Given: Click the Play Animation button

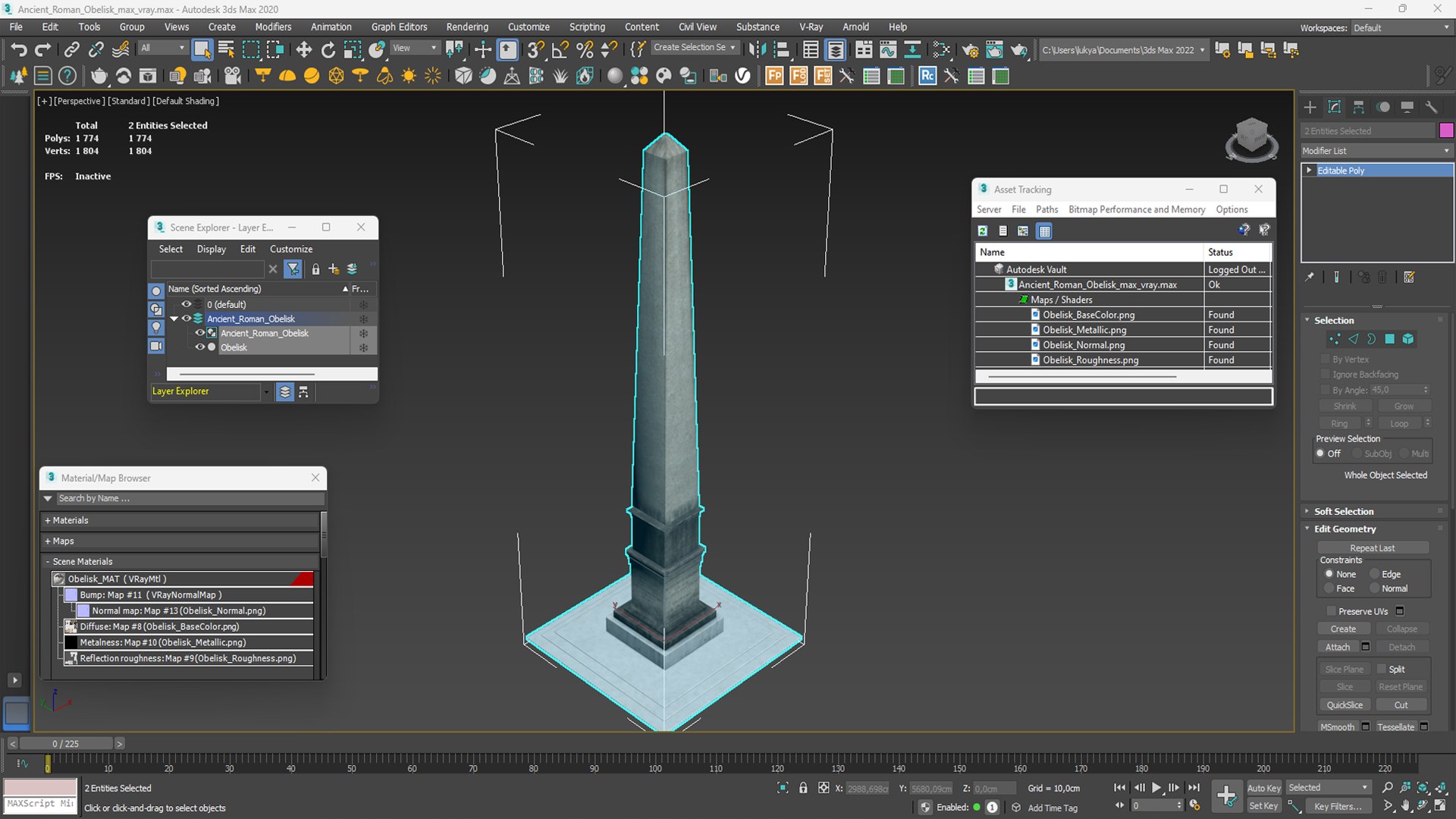Looking at the screenshot, I should pyautogui.click(x=1156, y=788).
